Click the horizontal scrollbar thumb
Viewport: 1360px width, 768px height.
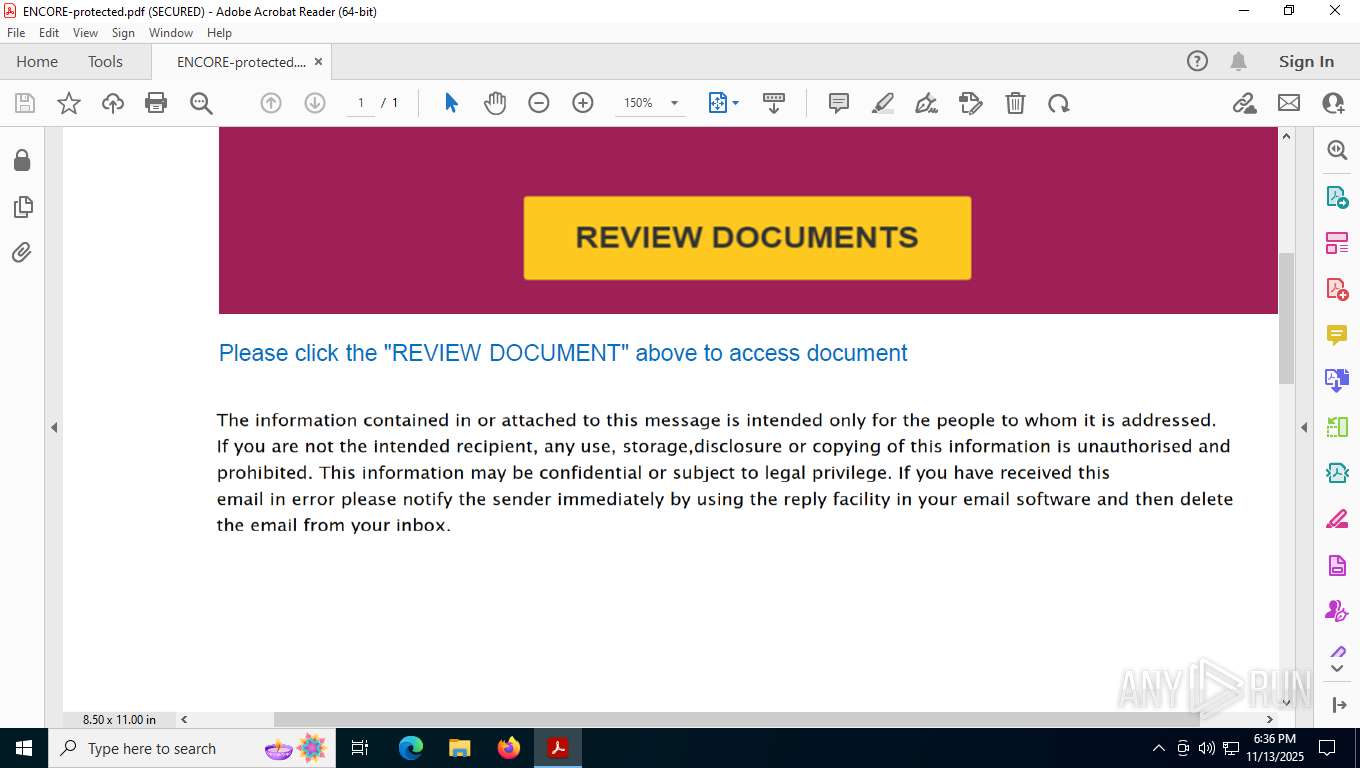[736, 719]
